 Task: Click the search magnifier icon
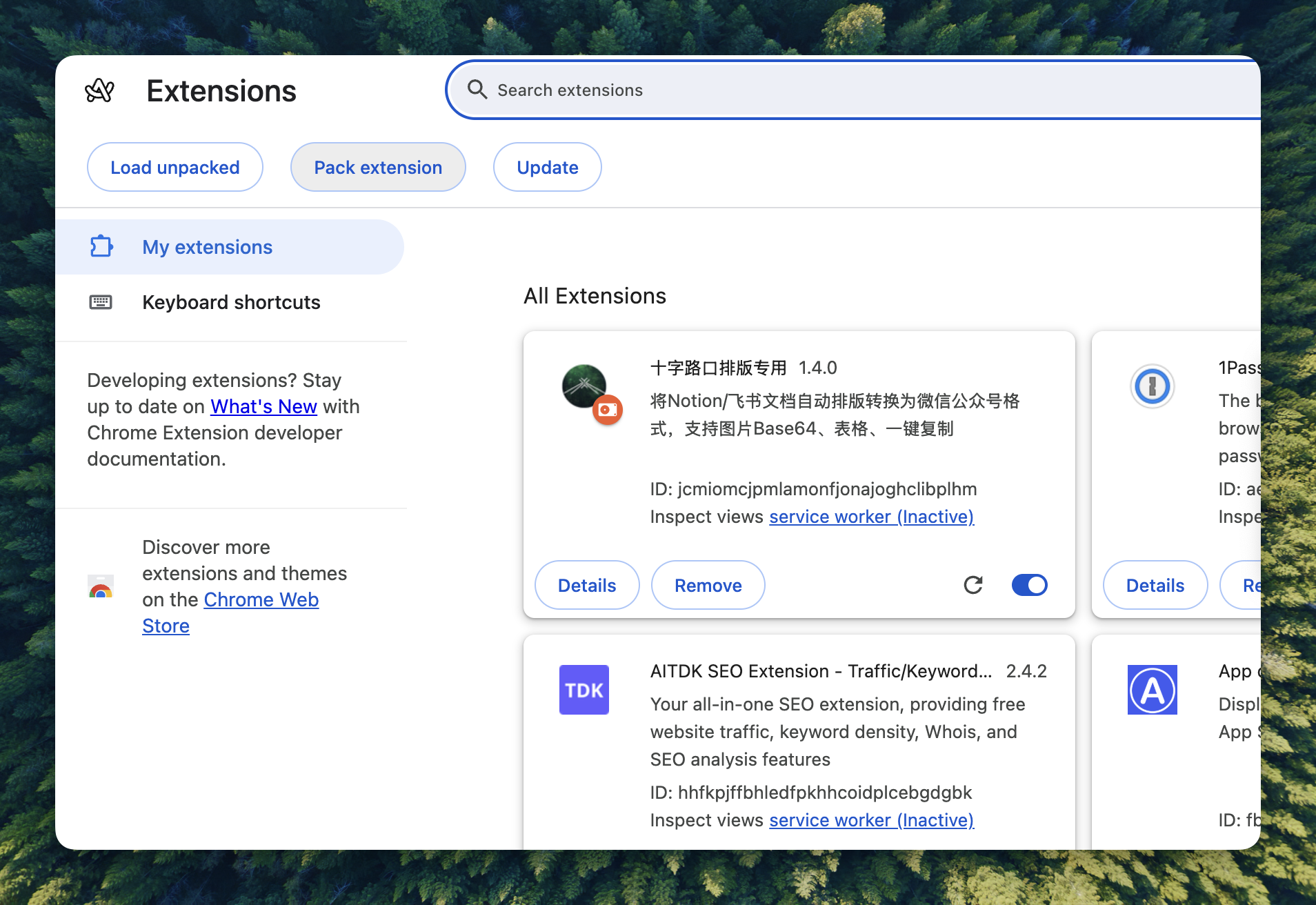477,90
